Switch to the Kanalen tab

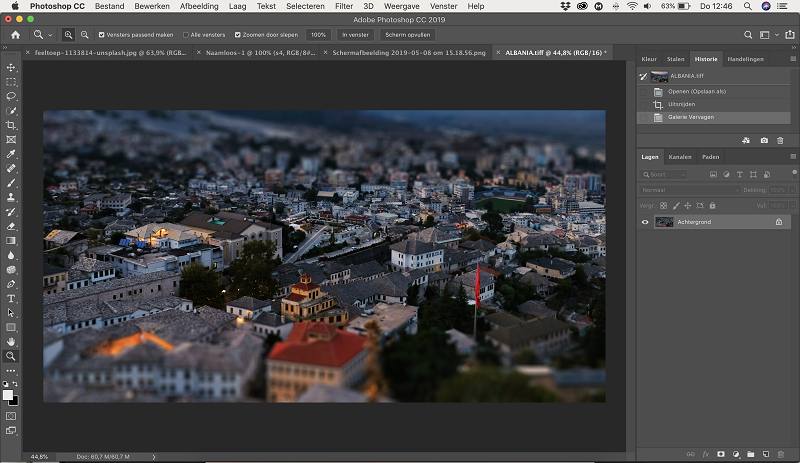click(680, 157)
